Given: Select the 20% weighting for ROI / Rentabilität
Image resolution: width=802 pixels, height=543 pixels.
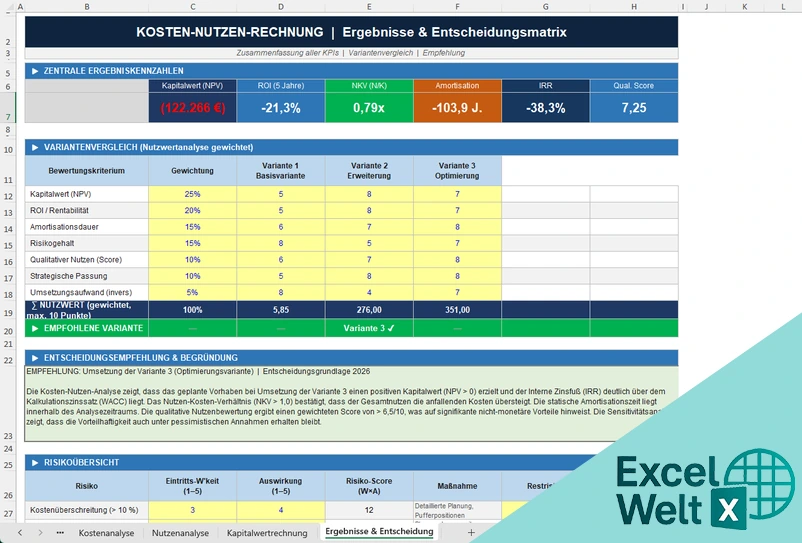Looking at the screenshot, I should [x=193, y=211].
